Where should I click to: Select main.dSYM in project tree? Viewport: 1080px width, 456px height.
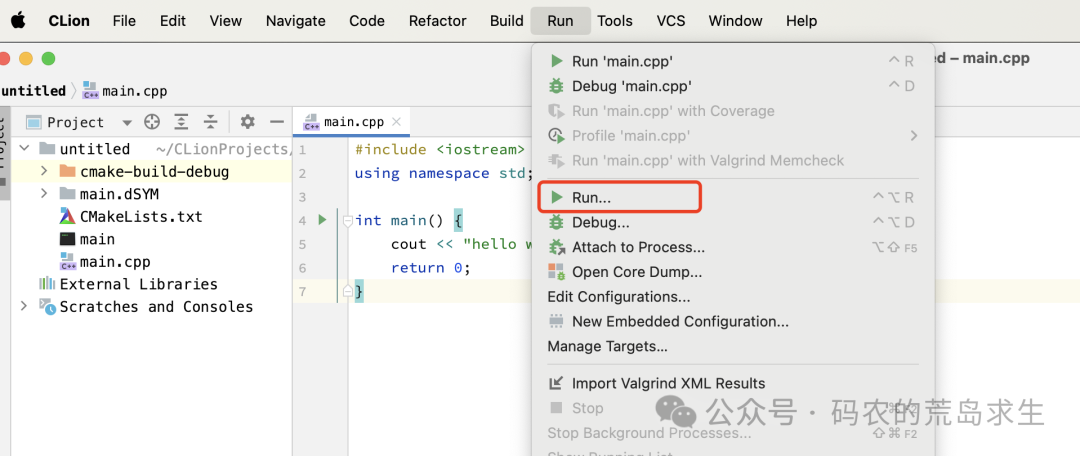click(x=119, y=194)
